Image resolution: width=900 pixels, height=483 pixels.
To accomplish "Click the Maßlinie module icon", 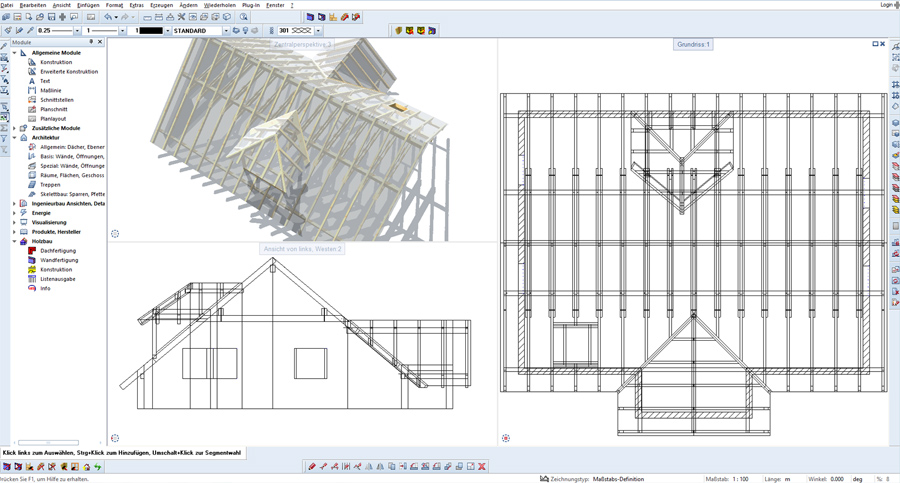I will (32, 91).
